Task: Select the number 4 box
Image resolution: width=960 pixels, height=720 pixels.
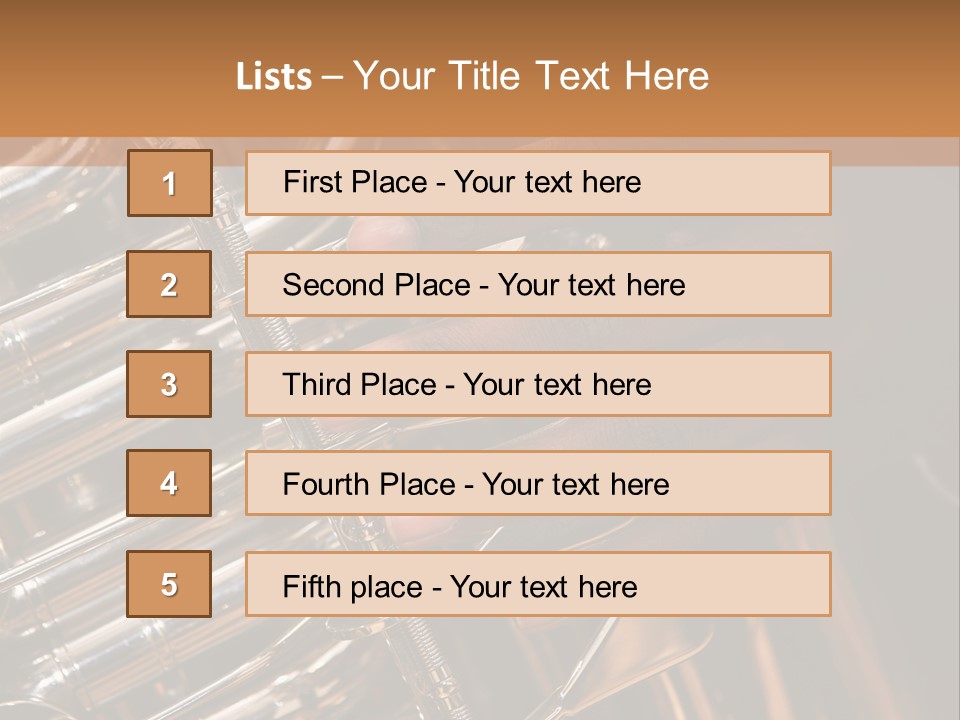Action: click(x=169, y=483)
